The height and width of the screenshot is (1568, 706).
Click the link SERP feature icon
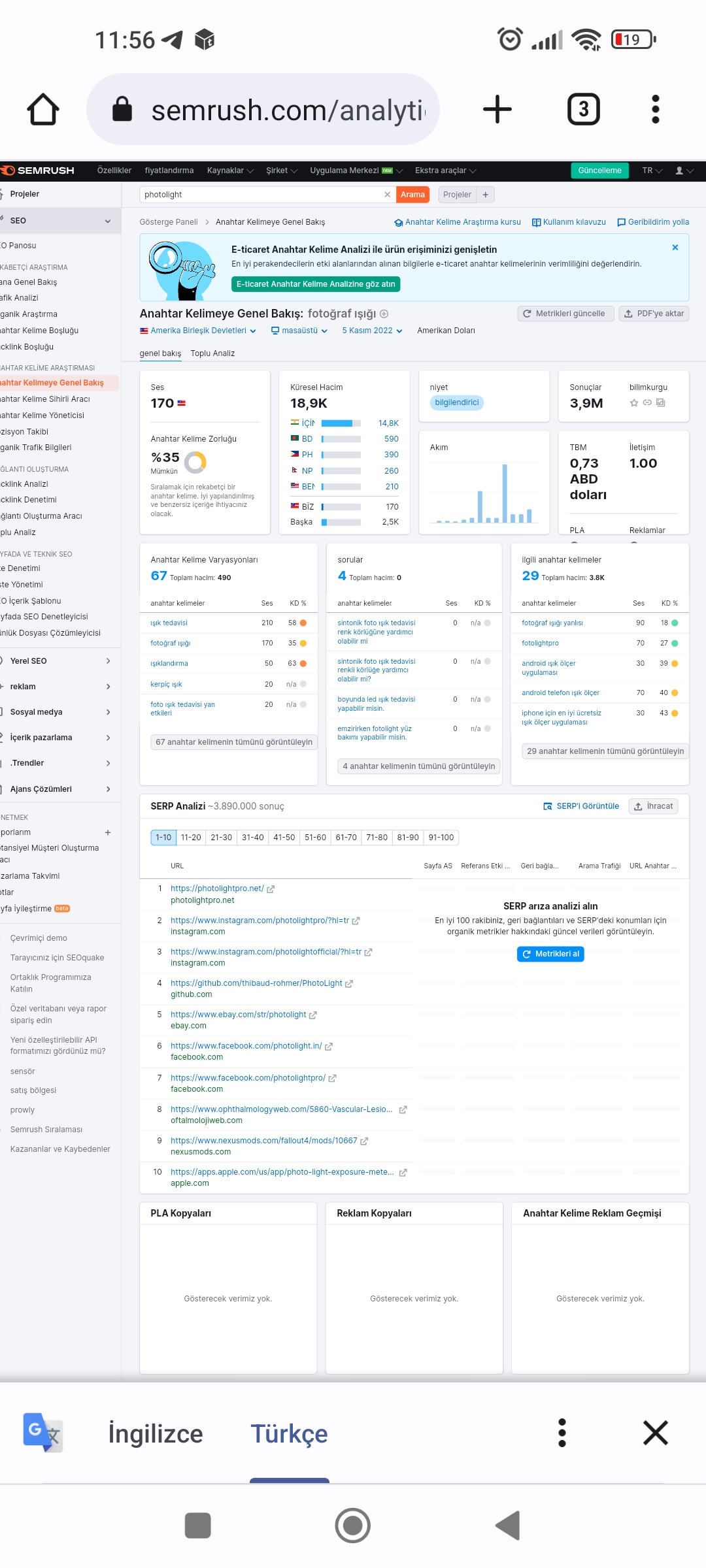tap(647, 402)
